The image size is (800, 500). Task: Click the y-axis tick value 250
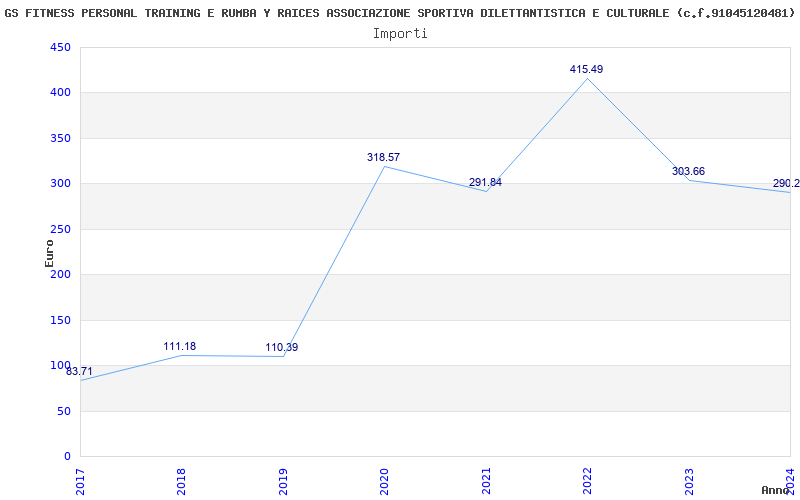[x=60, y=229]
